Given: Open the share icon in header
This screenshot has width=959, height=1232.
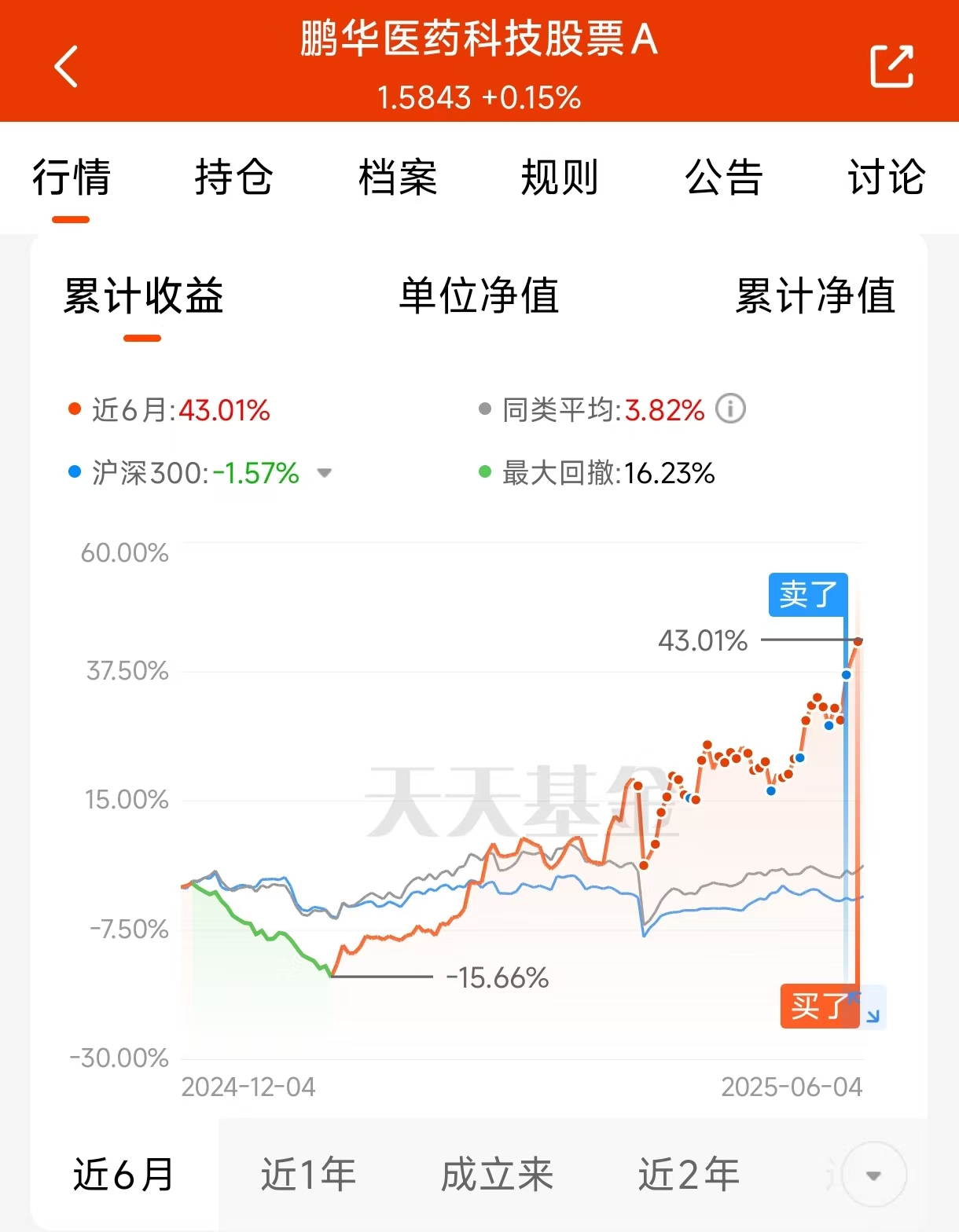Looking at the screenshot, I should pyautogui.click(x=892, y=66).
